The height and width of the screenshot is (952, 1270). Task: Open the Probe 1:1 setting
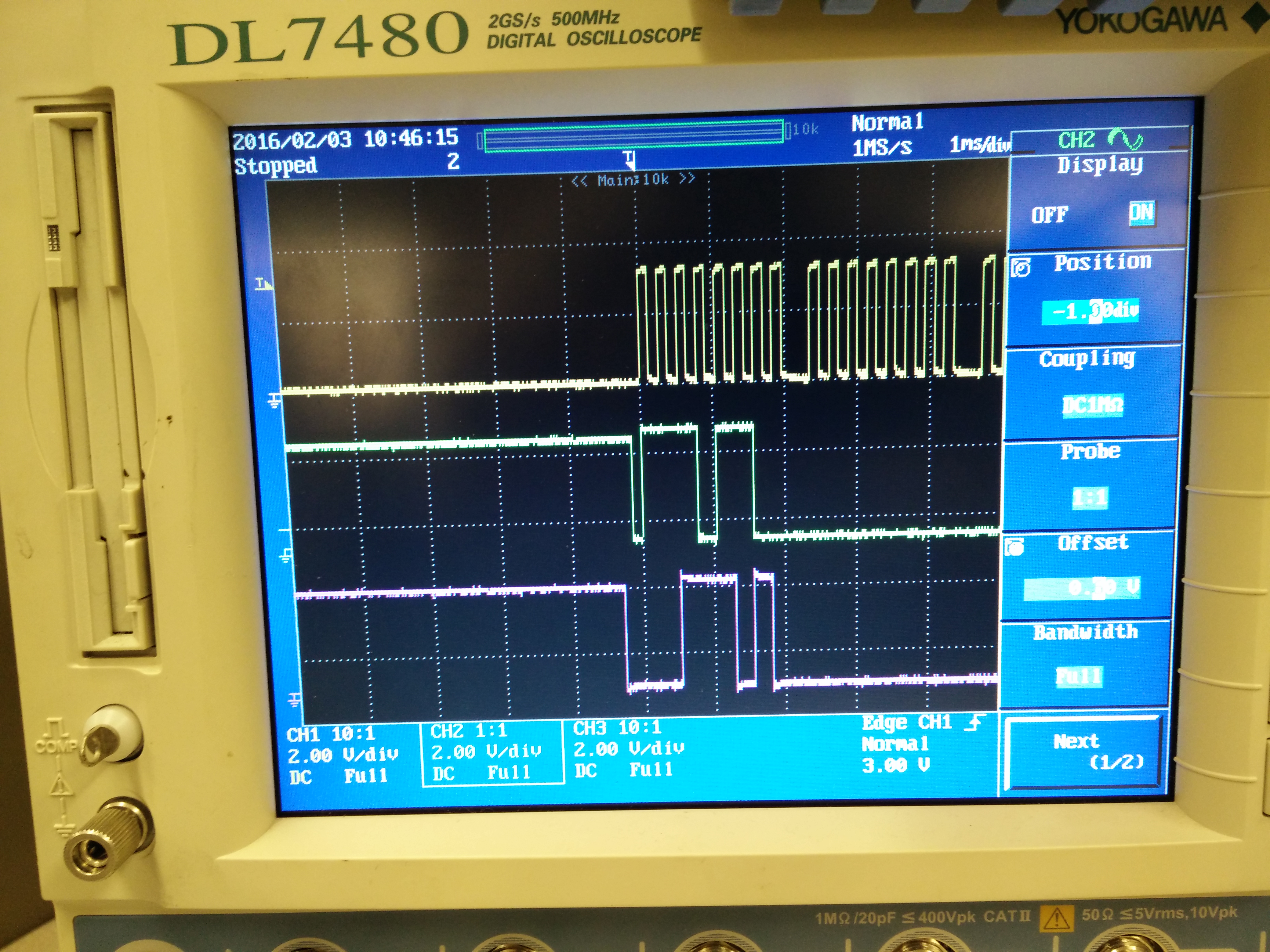pos(1090,498)
